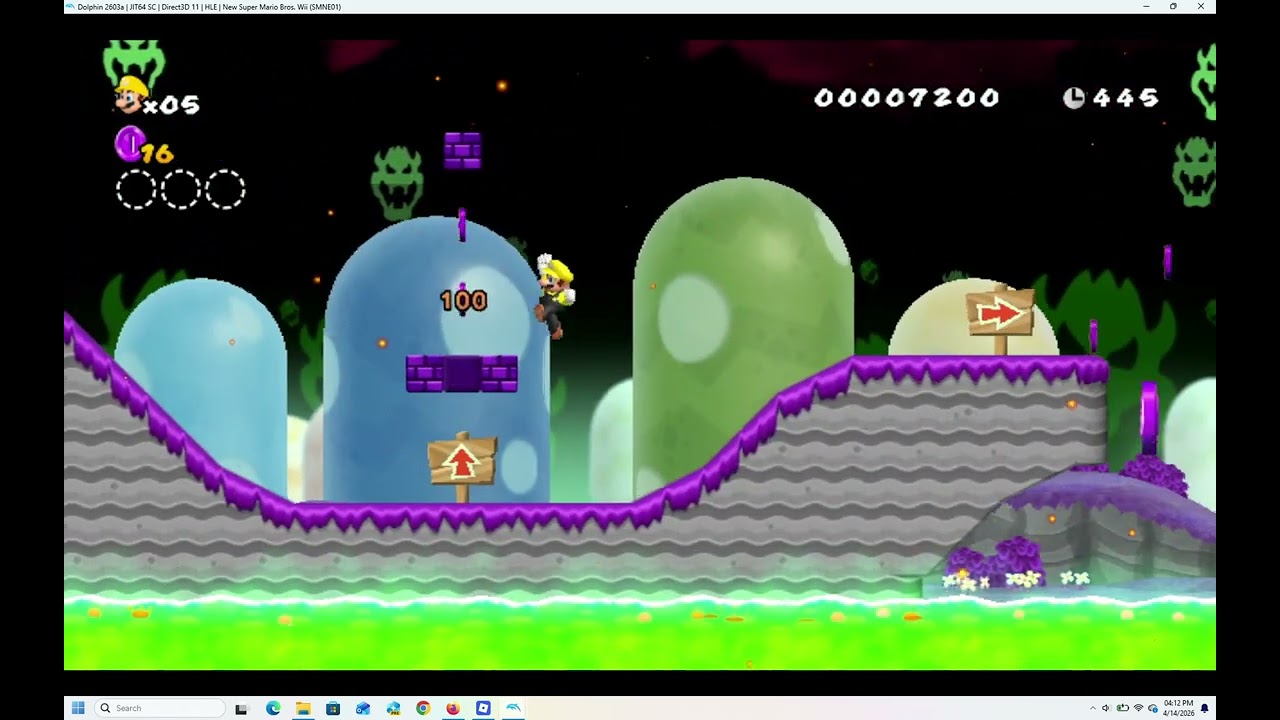Screen dimensions: 1280x720
Task: Click the battery status tray icon
Action: 1122,708
